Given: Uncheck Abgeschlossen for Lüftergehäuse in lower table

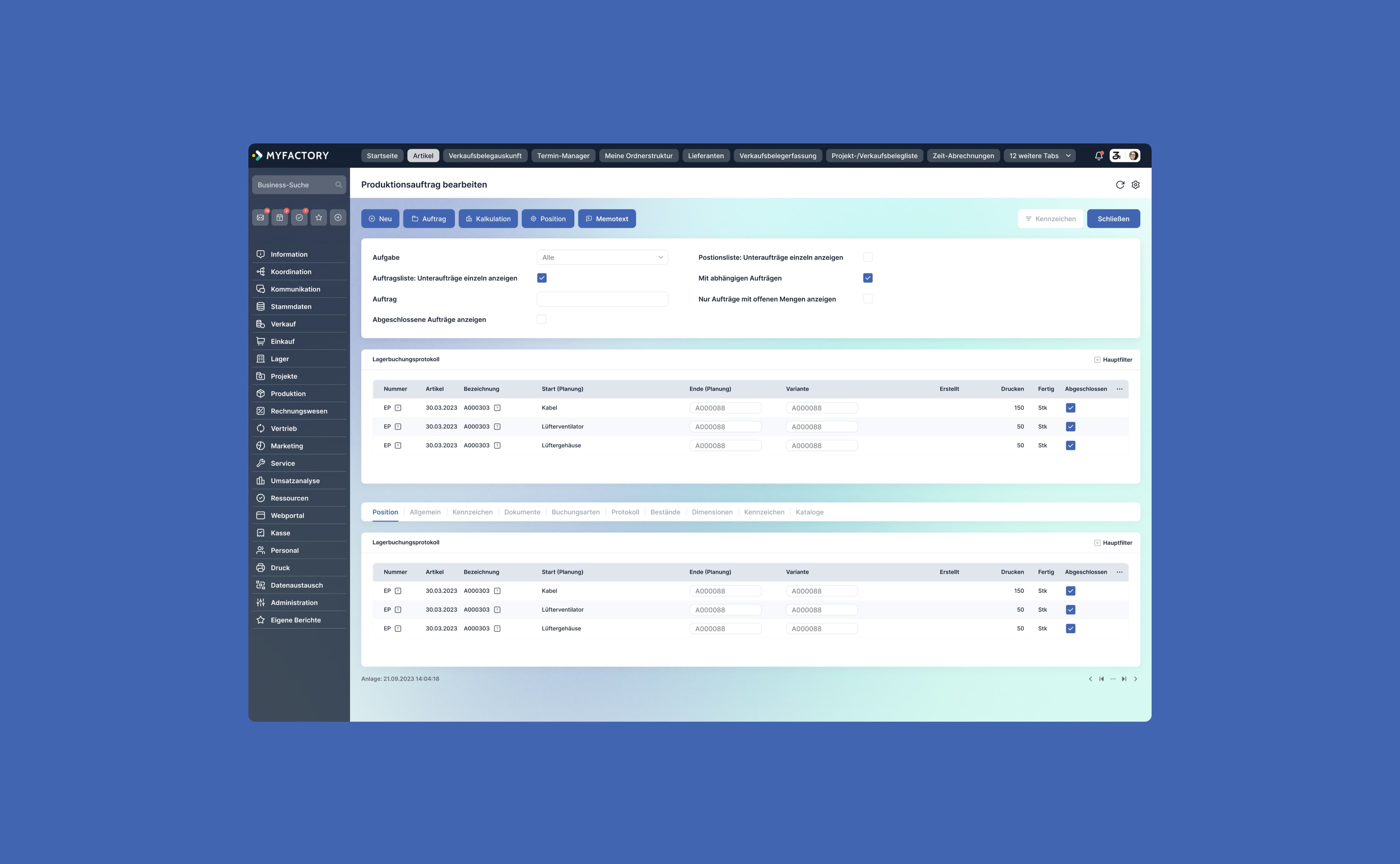Looking at the screenshot, I should coord(1070,629).
